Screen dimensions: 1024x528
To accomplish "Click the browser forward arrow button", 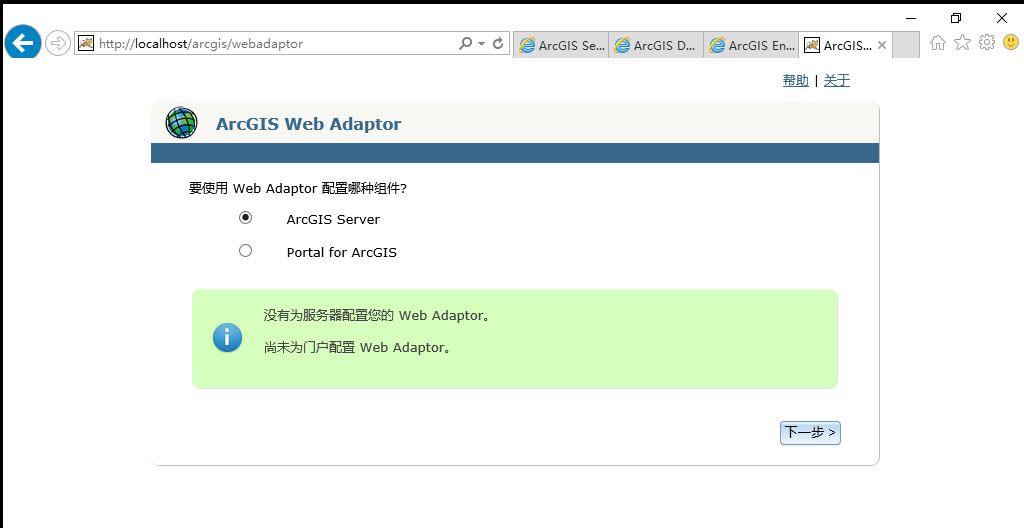I will click(58, 44).
